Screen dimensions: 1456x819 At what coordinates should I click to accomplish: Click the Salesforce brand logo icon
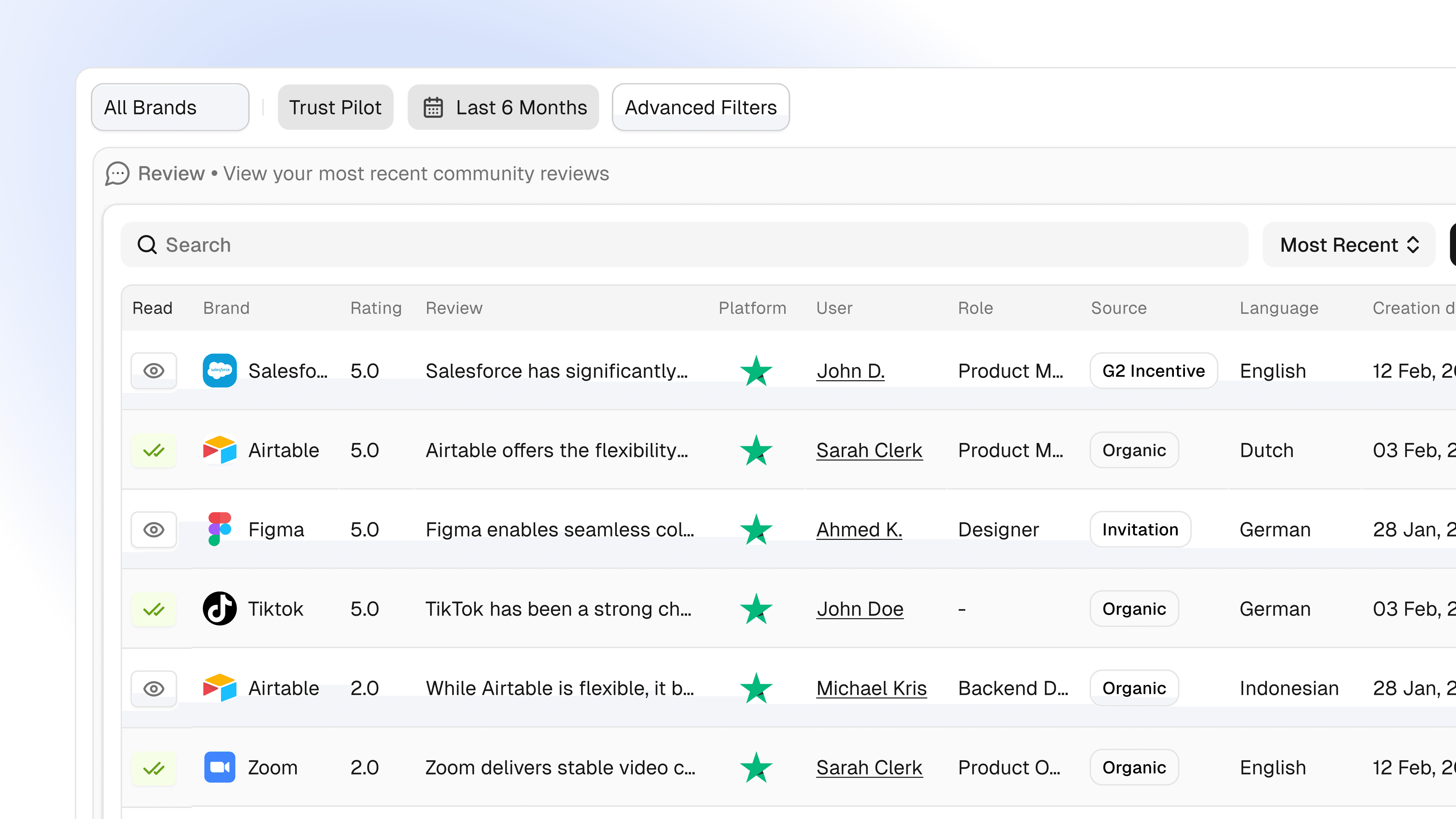click(x=219, y=371)
